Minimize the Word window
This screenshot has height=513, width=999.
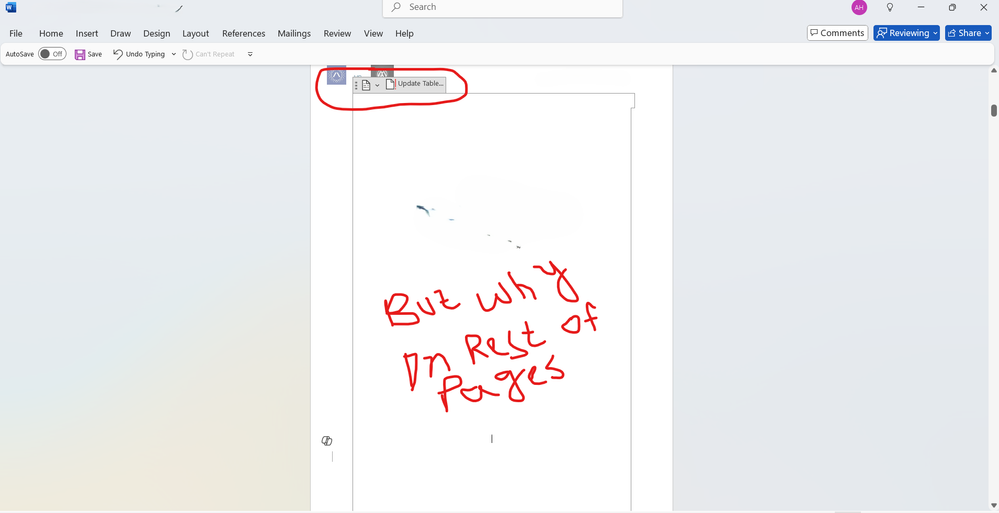[921, 8]
